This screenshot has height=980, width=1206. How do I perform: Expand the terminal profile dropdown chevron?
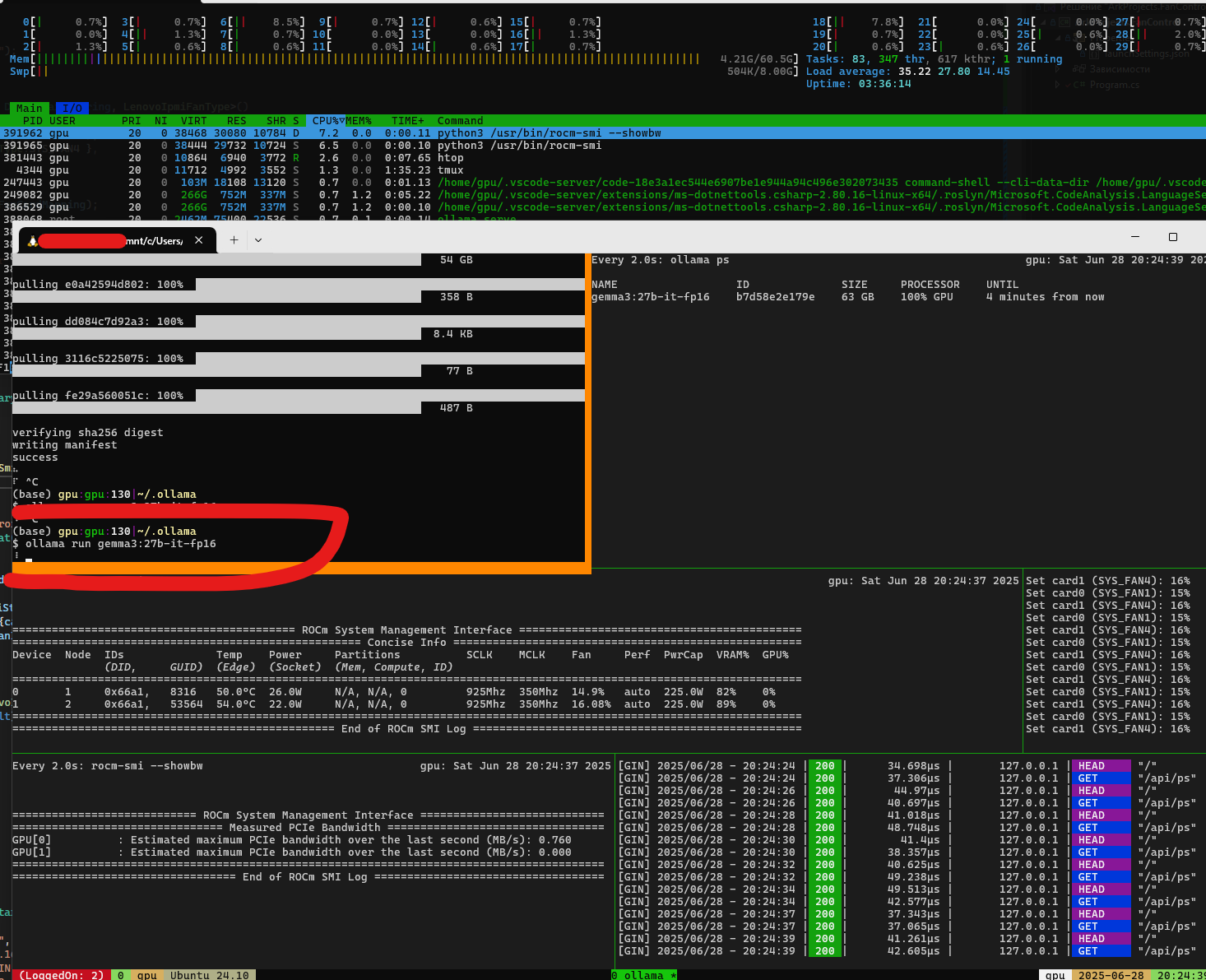(258, 240)
